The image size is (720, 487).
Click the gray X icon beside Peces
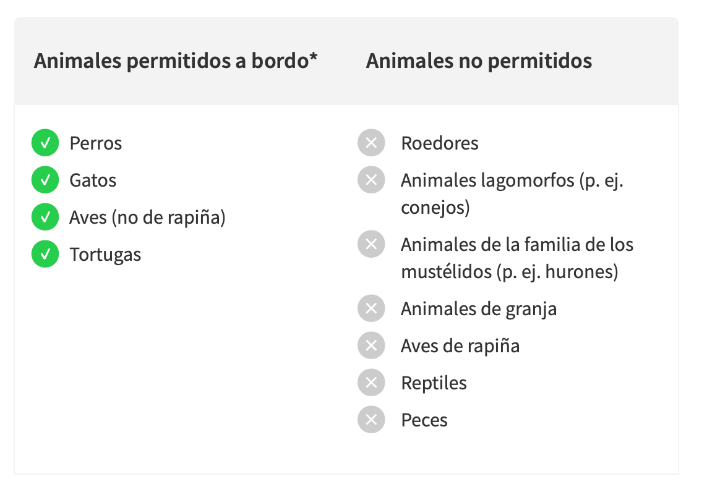coord(371,420)
